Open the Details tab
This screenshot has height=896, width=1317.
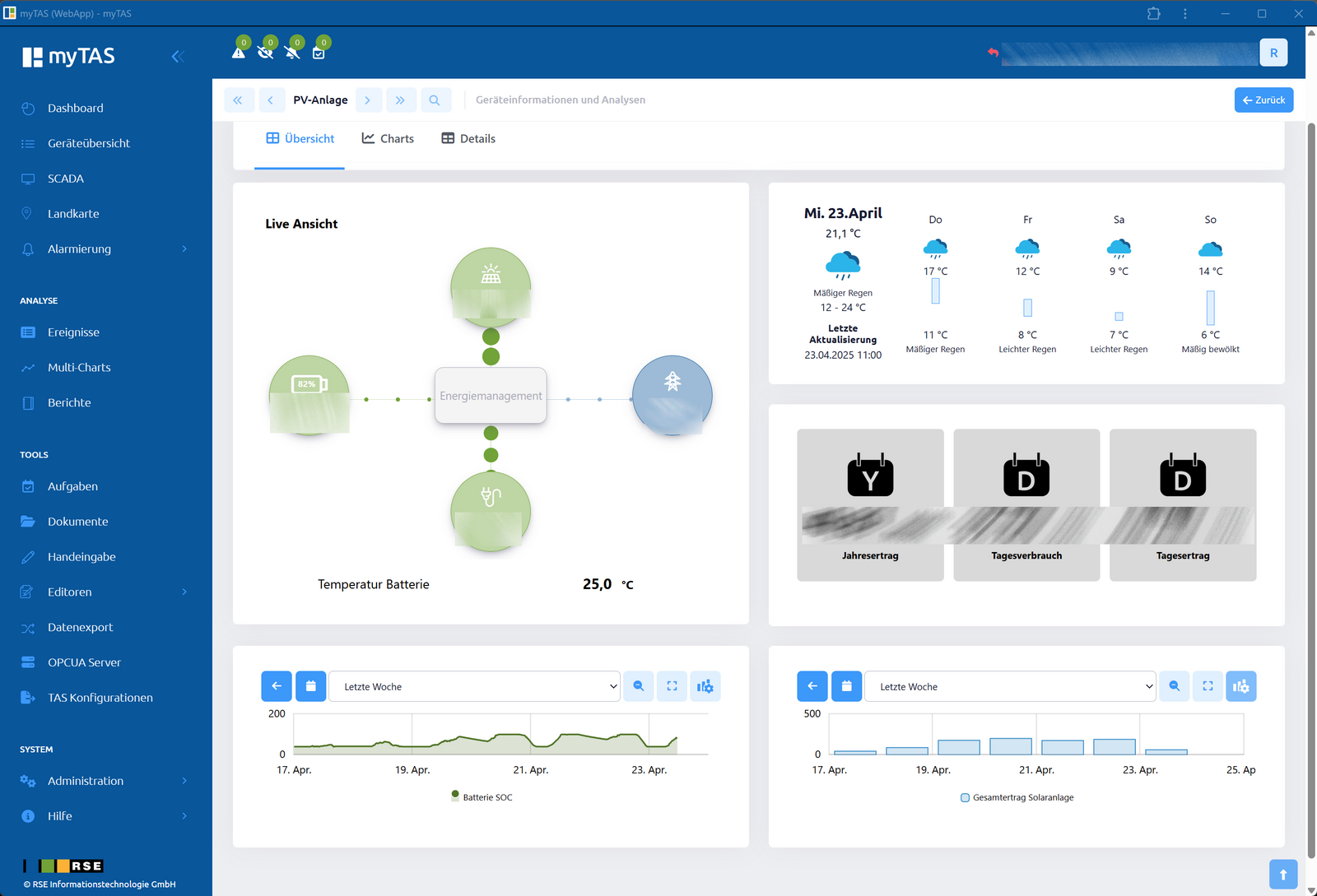click(x=468, y=138)
